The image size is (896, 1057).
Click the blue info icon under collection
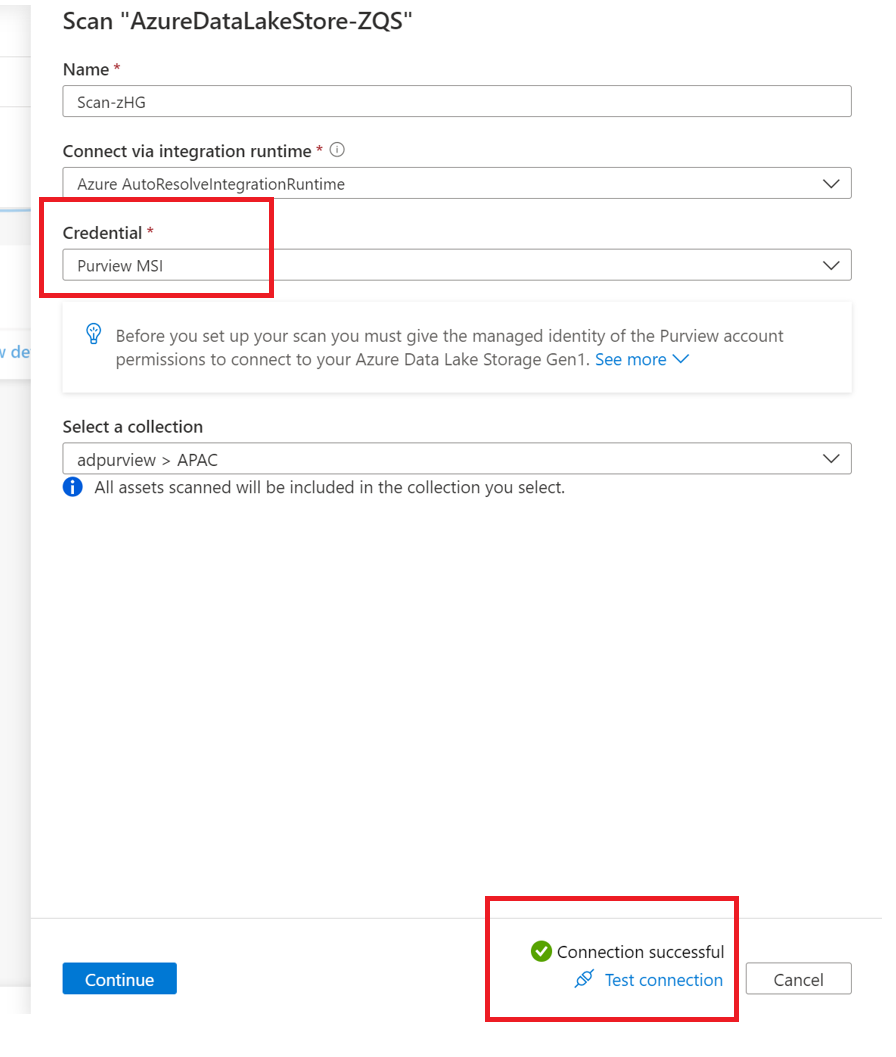73,488
